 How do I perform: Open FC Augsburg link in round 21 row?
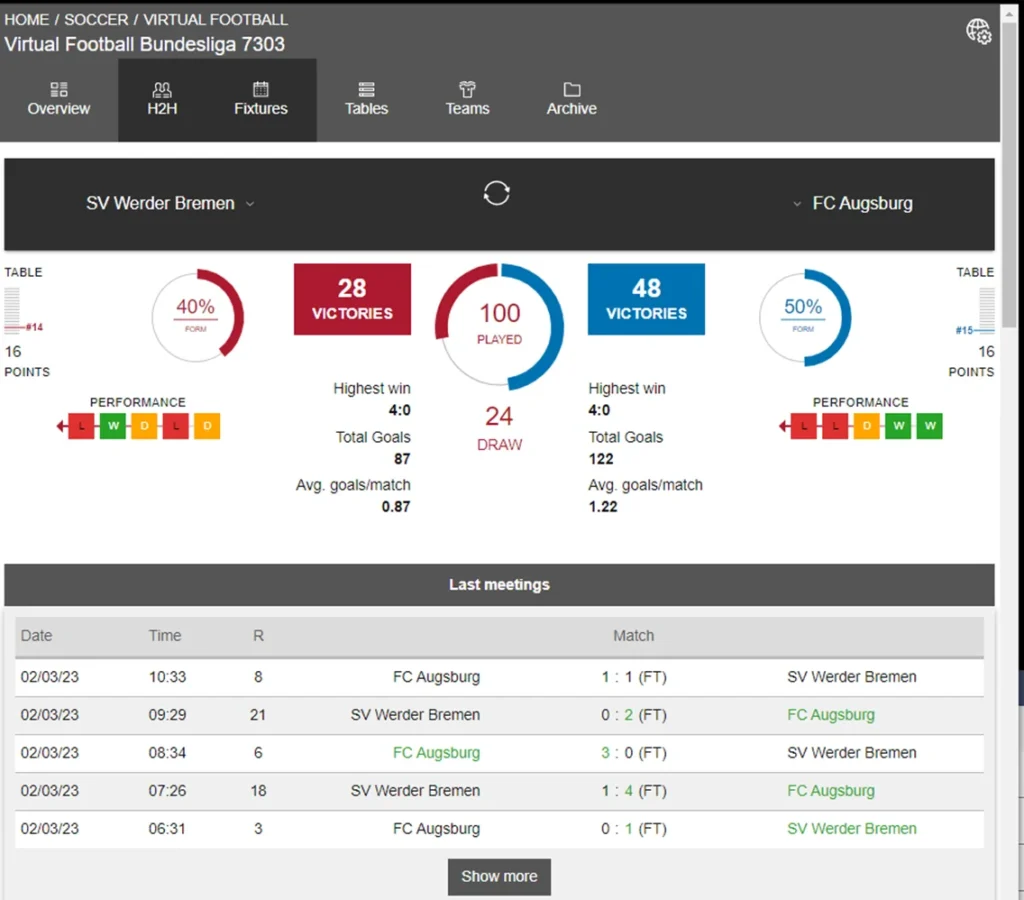point(831,714)
